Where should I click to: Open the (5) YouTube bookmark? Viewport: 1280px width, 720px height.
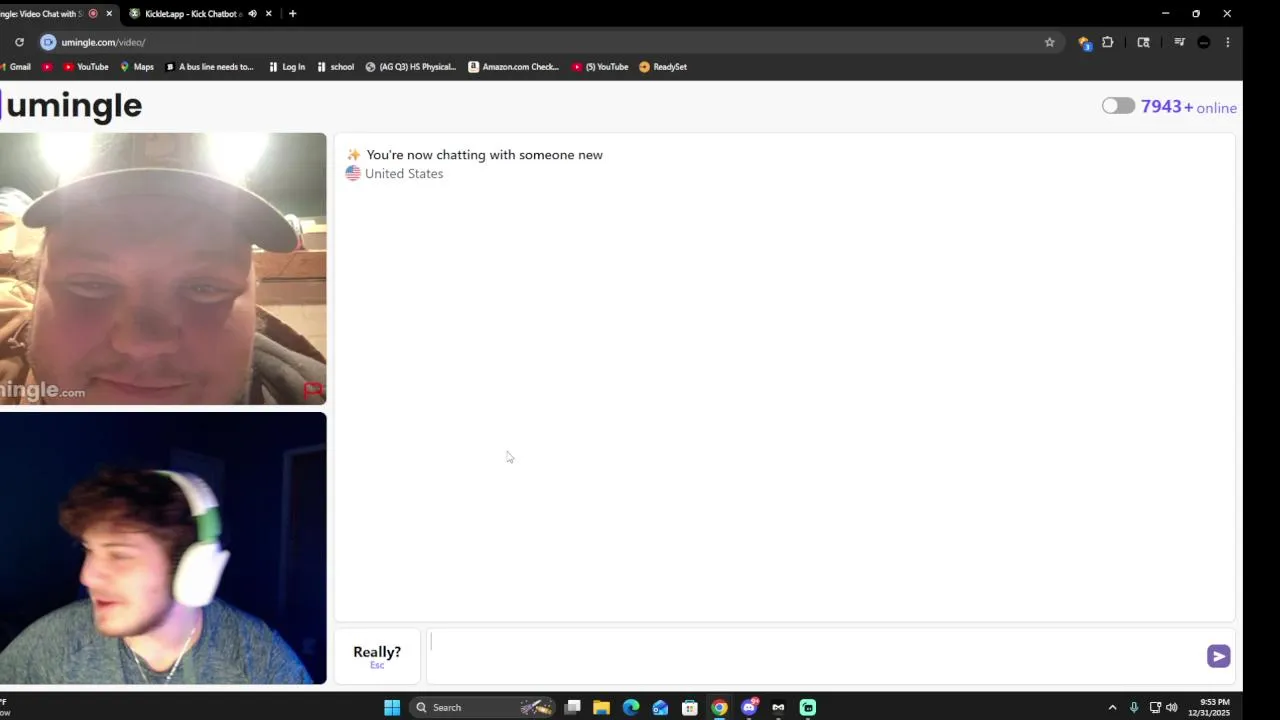600,67
